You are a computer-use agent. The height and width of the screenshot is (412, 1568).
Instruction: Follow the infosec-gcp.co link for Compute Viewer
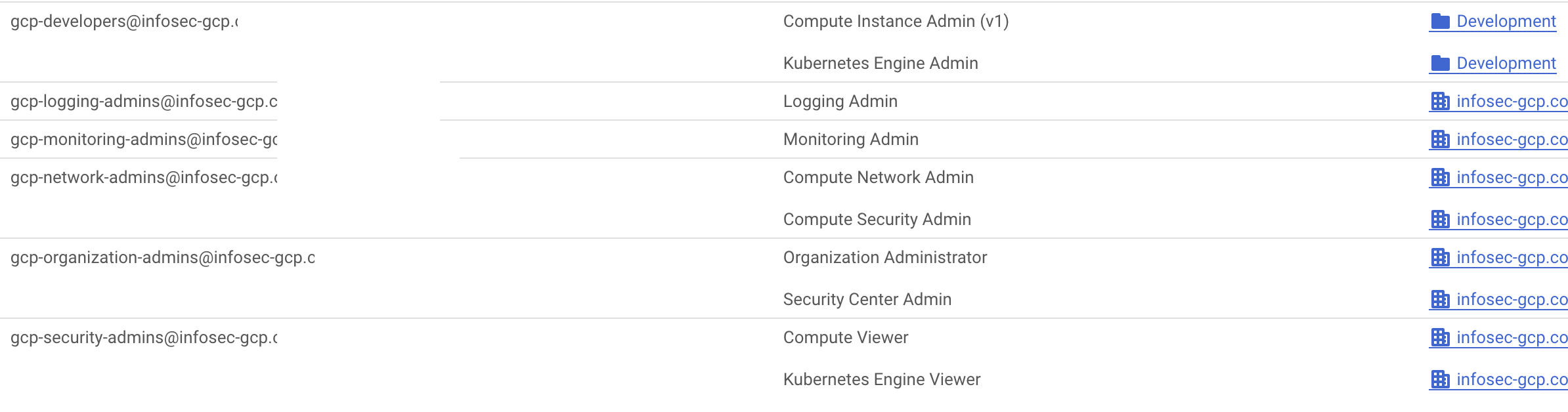coord(1510,337)
